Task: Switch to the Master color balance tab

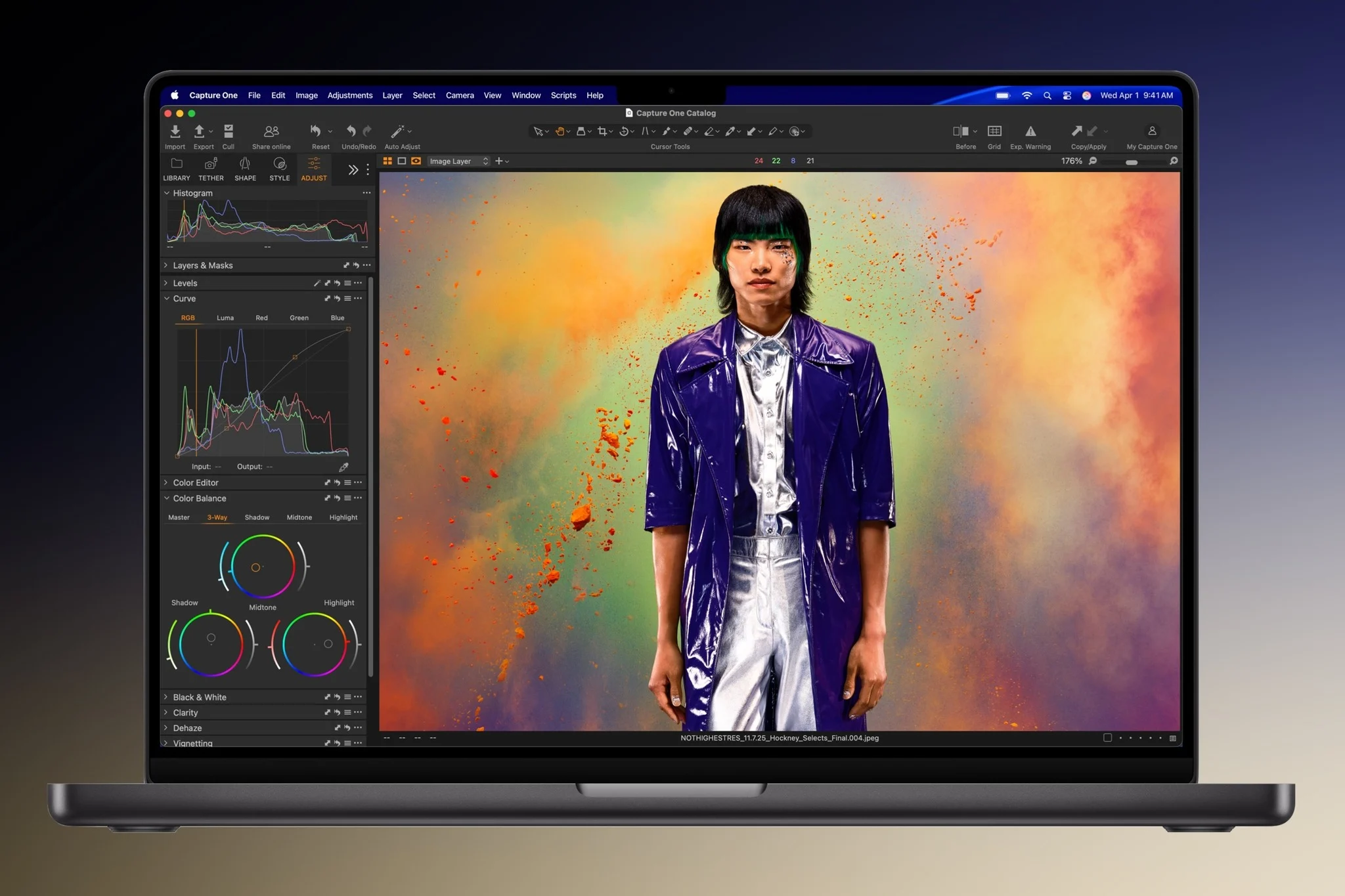Action: point(179,517)
